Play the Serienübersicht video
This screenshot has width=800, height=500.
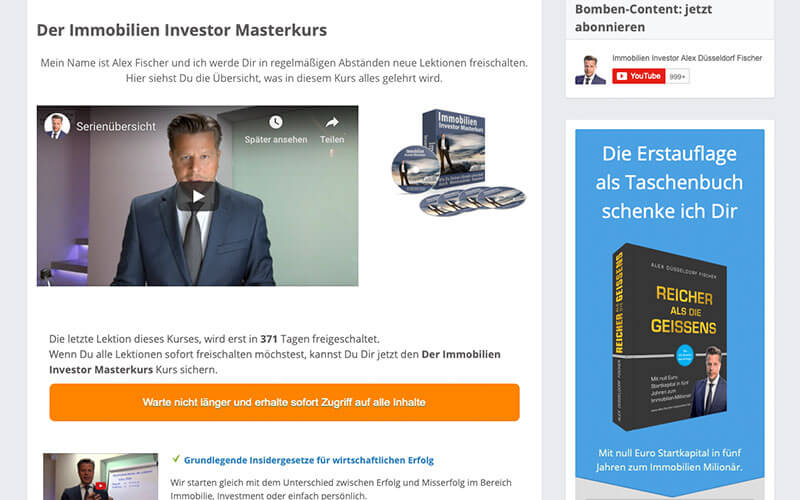click(x=197, y=196)
